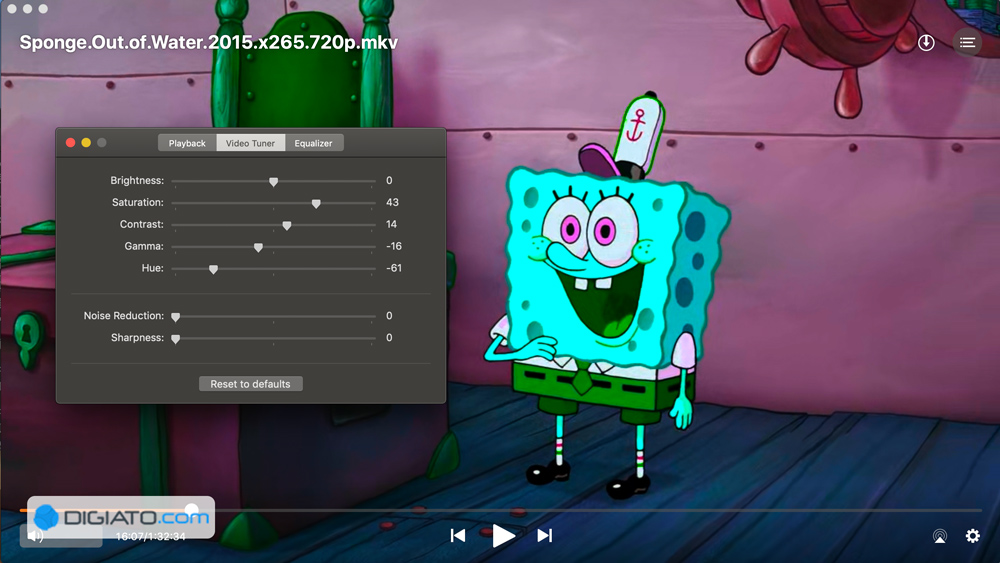Viewport: 1000px width, 563px height.
Task: Click the Sharpness value 0
Action: point(389,337)
